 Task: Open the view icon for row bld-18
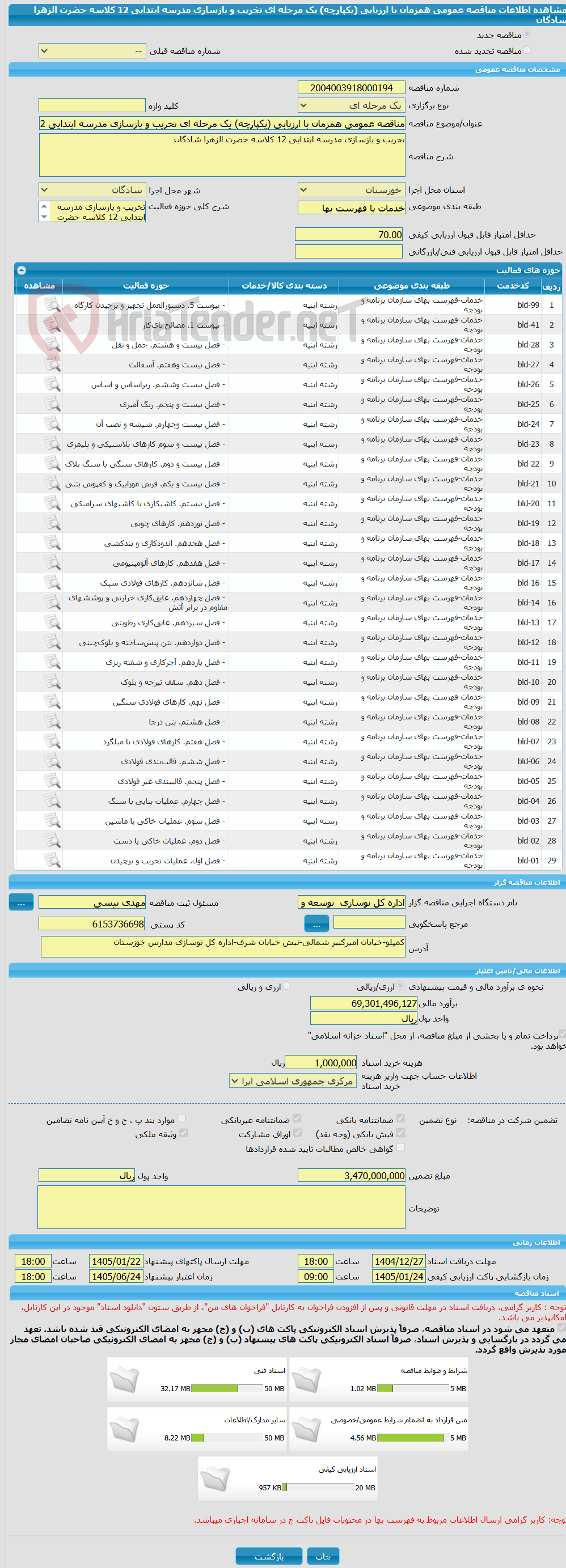coord(52,543)
